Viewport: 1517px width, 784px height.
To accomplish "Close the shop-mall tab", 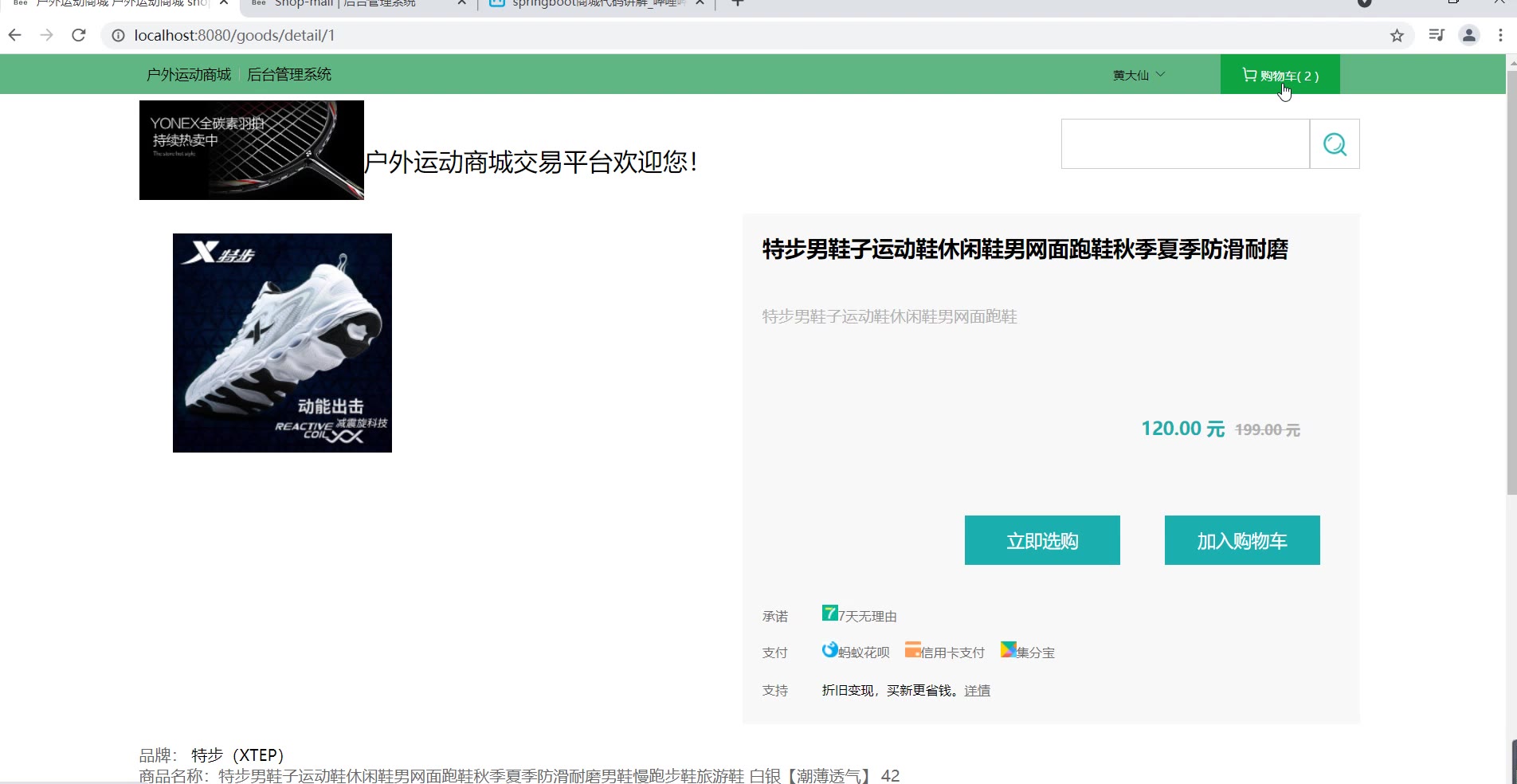I will pos(461,3).
